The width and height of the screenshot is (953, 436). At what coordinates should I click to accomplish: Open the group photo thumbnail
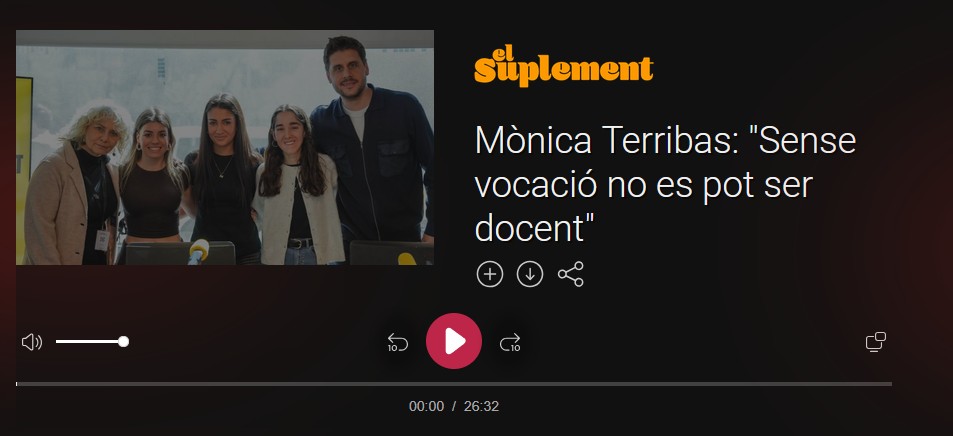[225, 147]
